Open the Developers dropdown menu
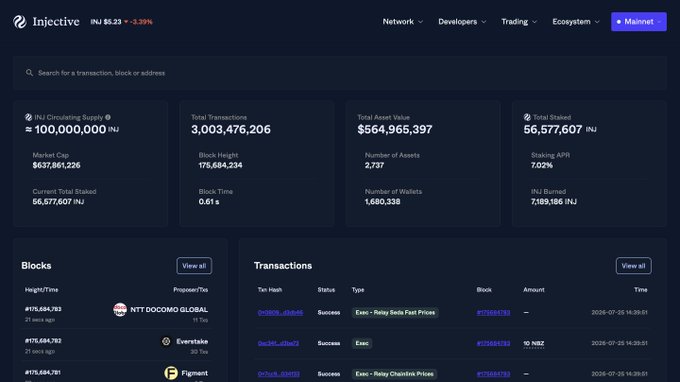 (462, 22)
